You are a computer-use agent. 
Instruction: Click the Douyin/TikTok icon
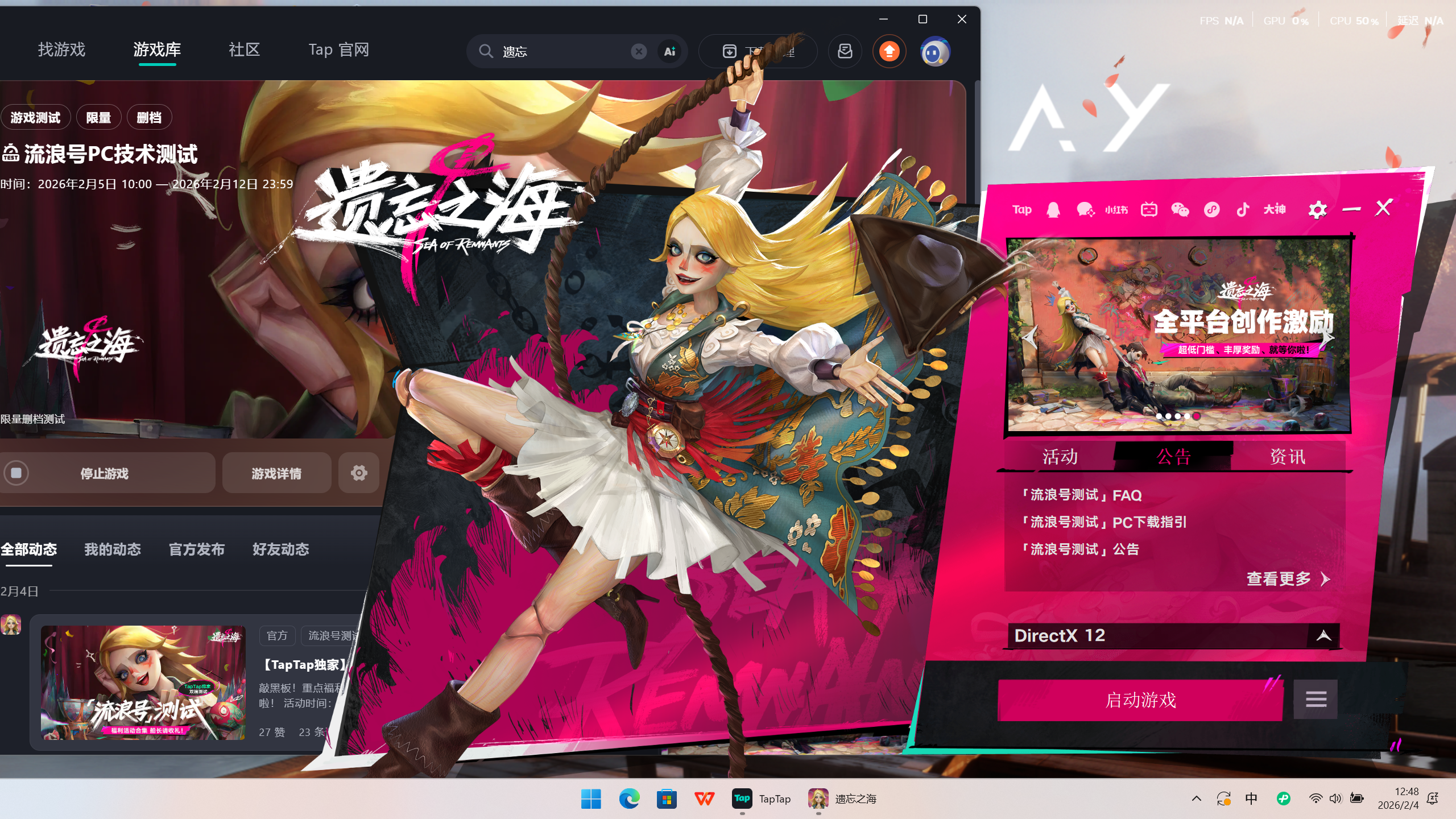coord(1243,210)
